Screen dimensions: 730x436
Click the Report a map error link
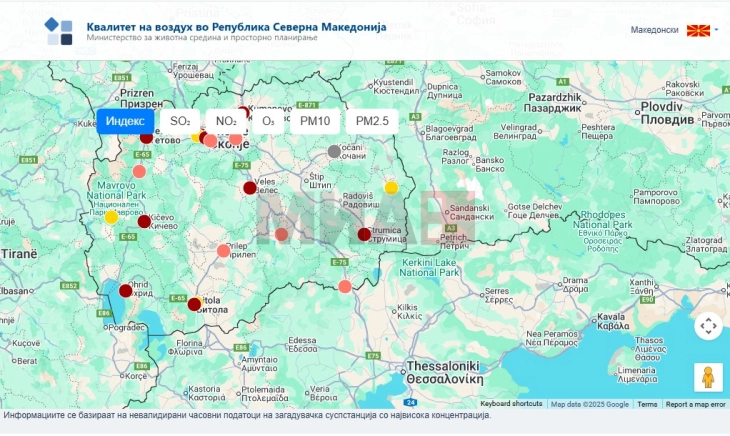(695, 404)
